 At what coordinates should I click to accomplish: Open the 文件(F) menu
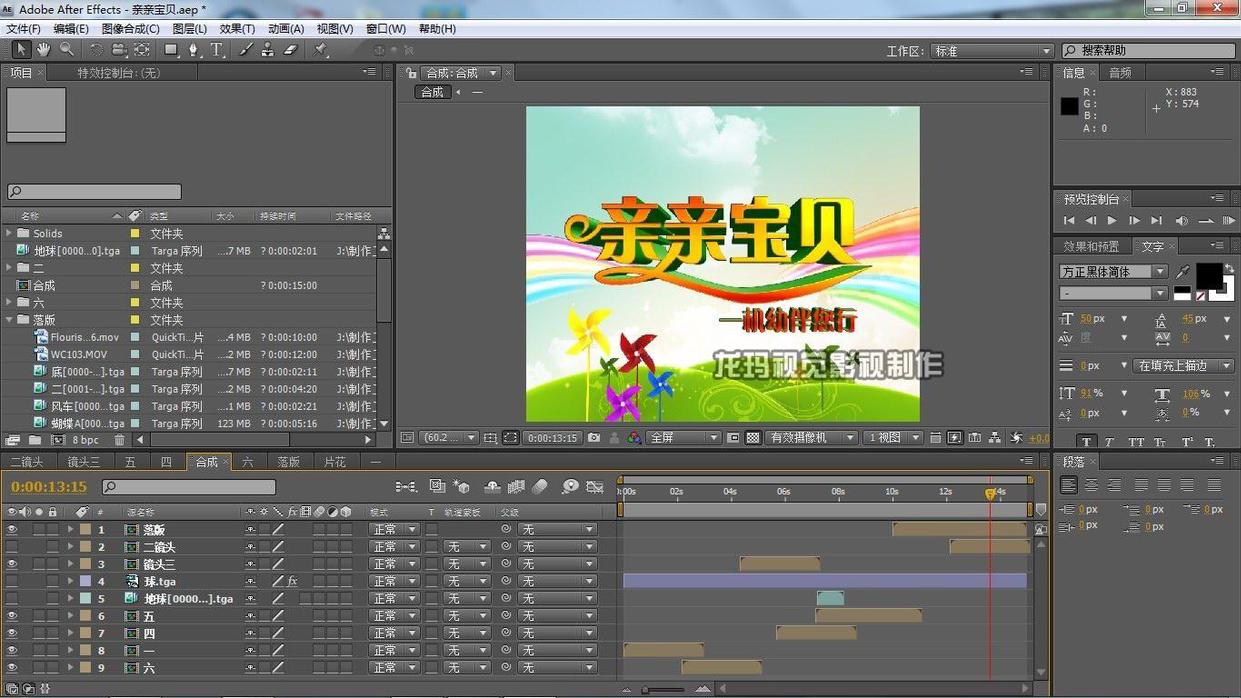[24, 29]
